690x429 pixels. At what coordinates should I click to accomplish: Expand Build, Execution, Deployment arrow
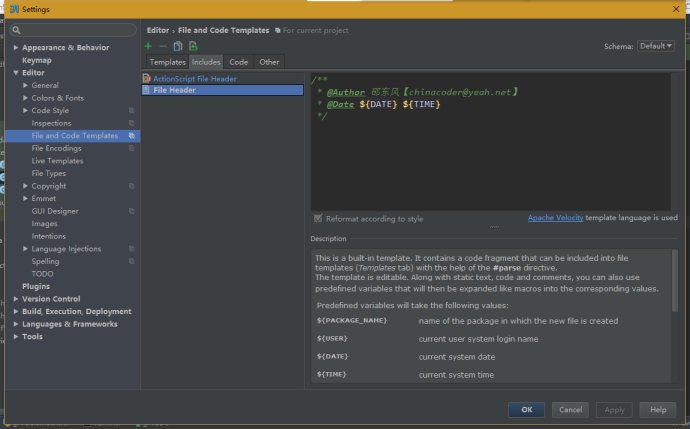(16, 312)
